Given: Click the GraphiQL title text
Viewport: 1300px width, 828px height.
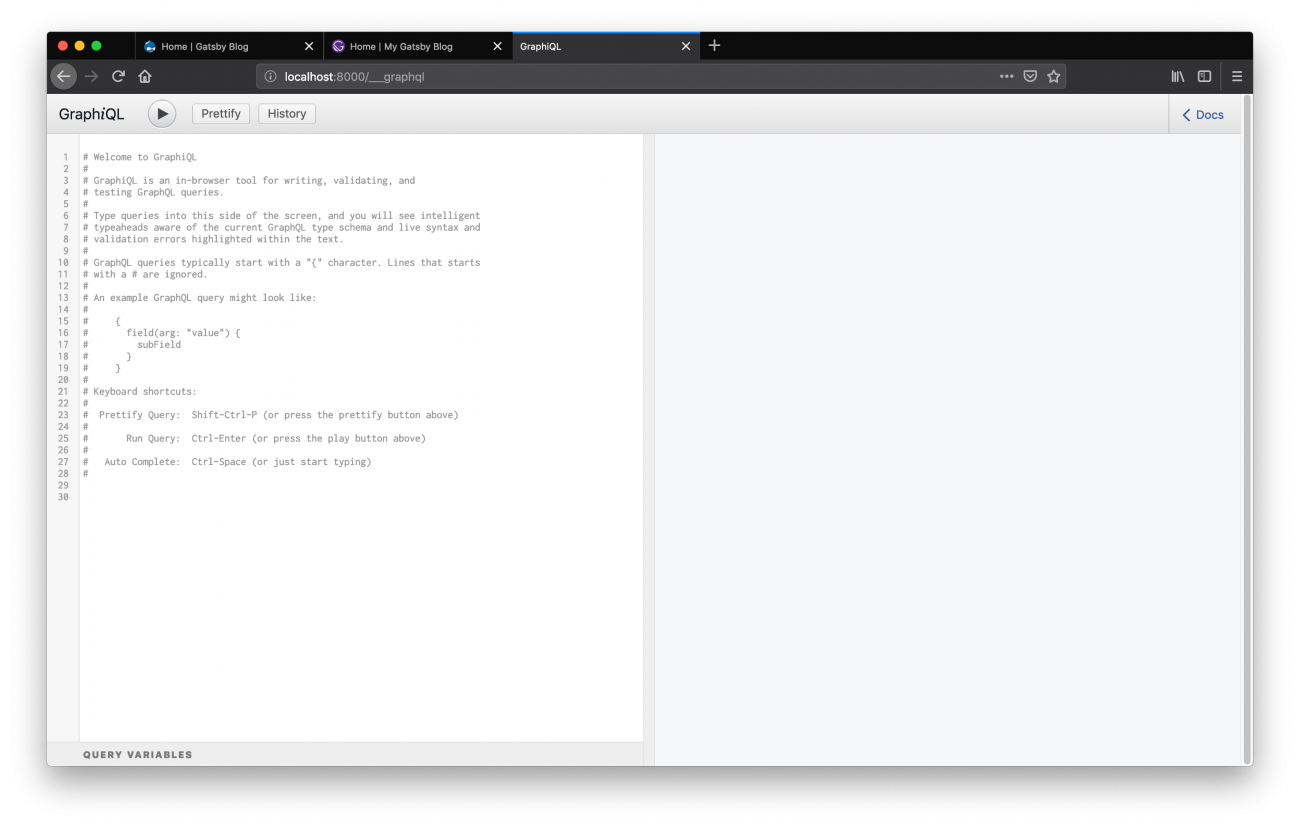Looking at the screenshot, I should (92, 114).
